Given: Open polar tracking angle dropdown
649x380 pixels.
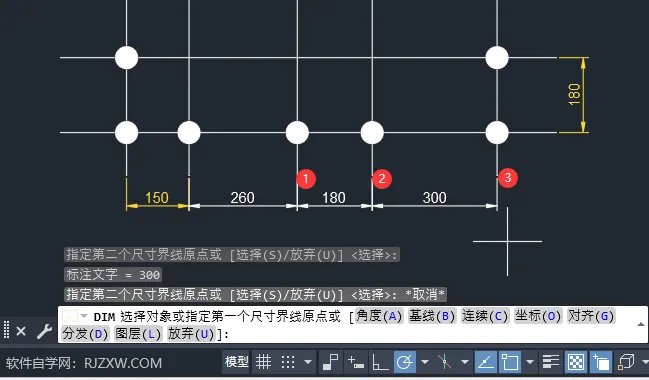Looking at the screenshot, I should 425,362.
